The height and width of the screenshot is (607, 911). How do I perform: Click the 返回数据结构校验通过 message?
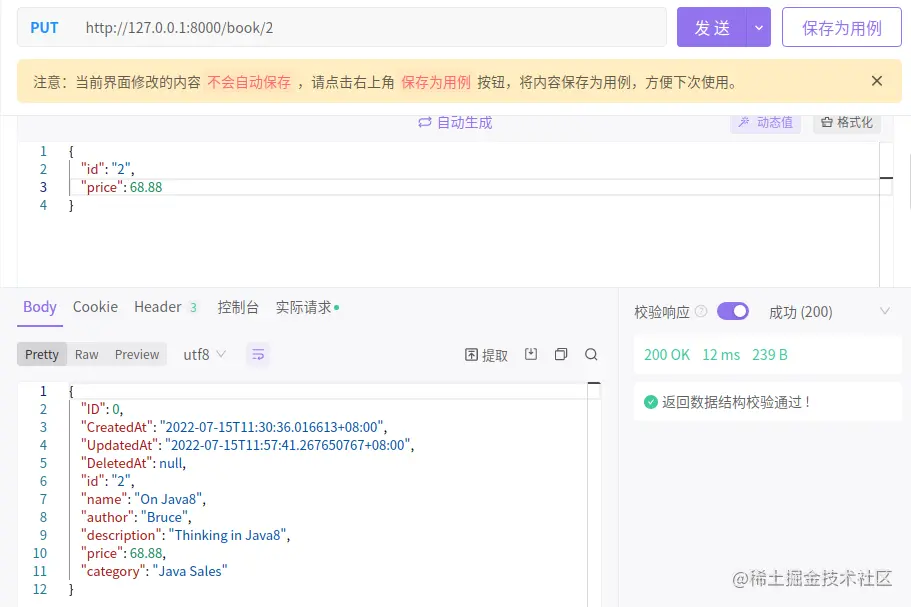pos(728,401)
